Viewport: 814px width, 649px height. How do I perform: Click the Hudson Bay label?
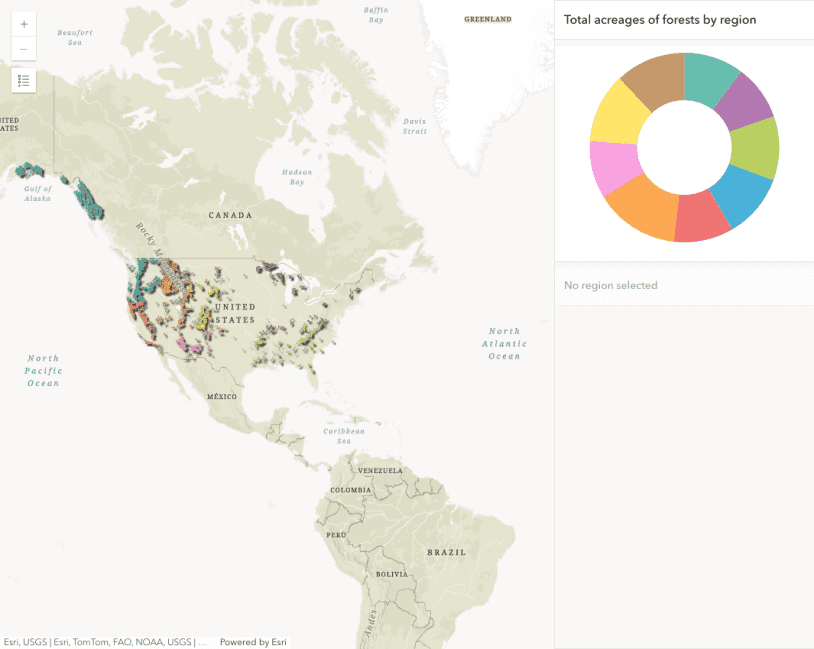point(297,177)
